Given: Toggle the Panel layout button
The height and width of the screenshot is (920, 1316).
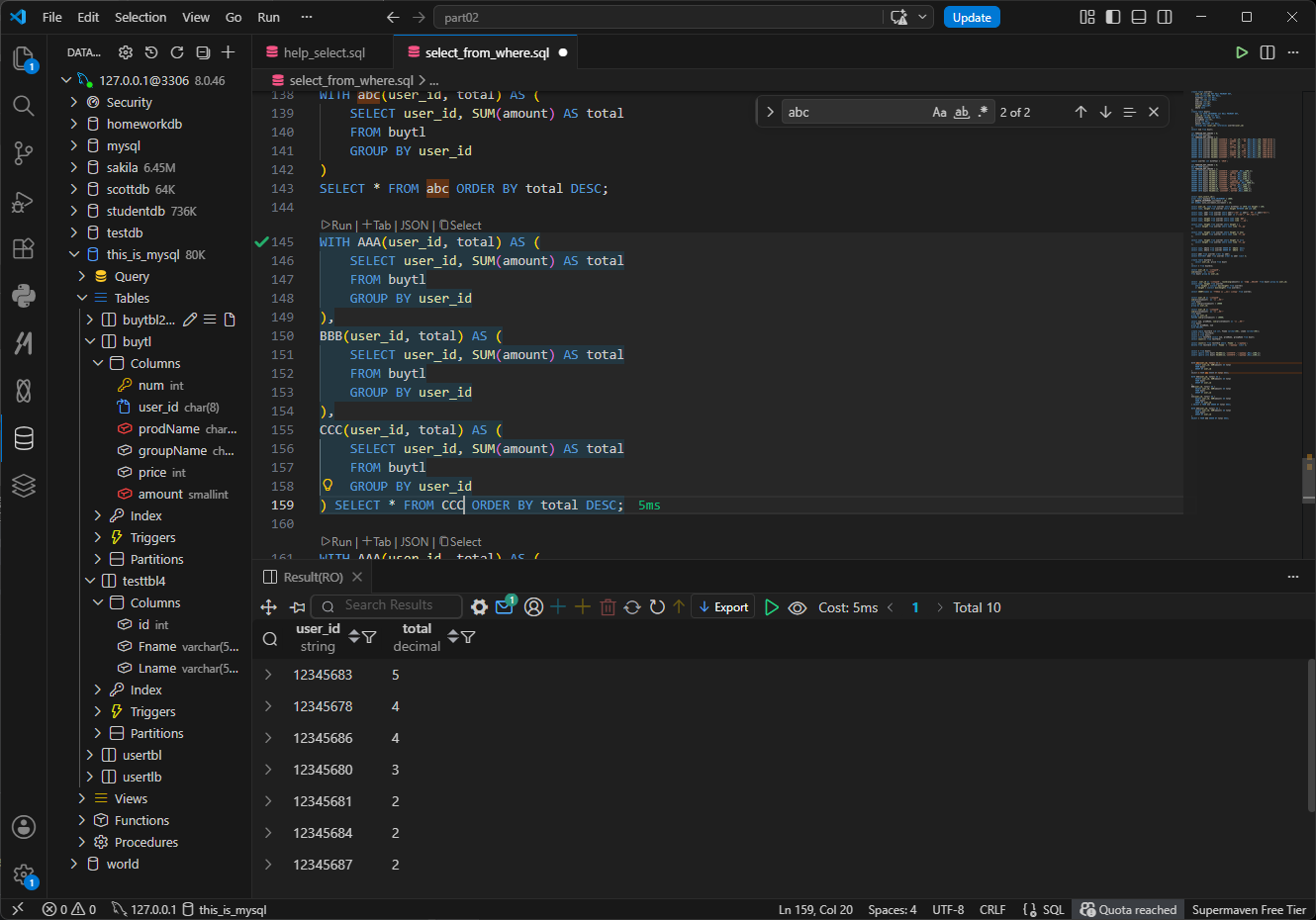Looking at the screenshot, I should 1139,17.
